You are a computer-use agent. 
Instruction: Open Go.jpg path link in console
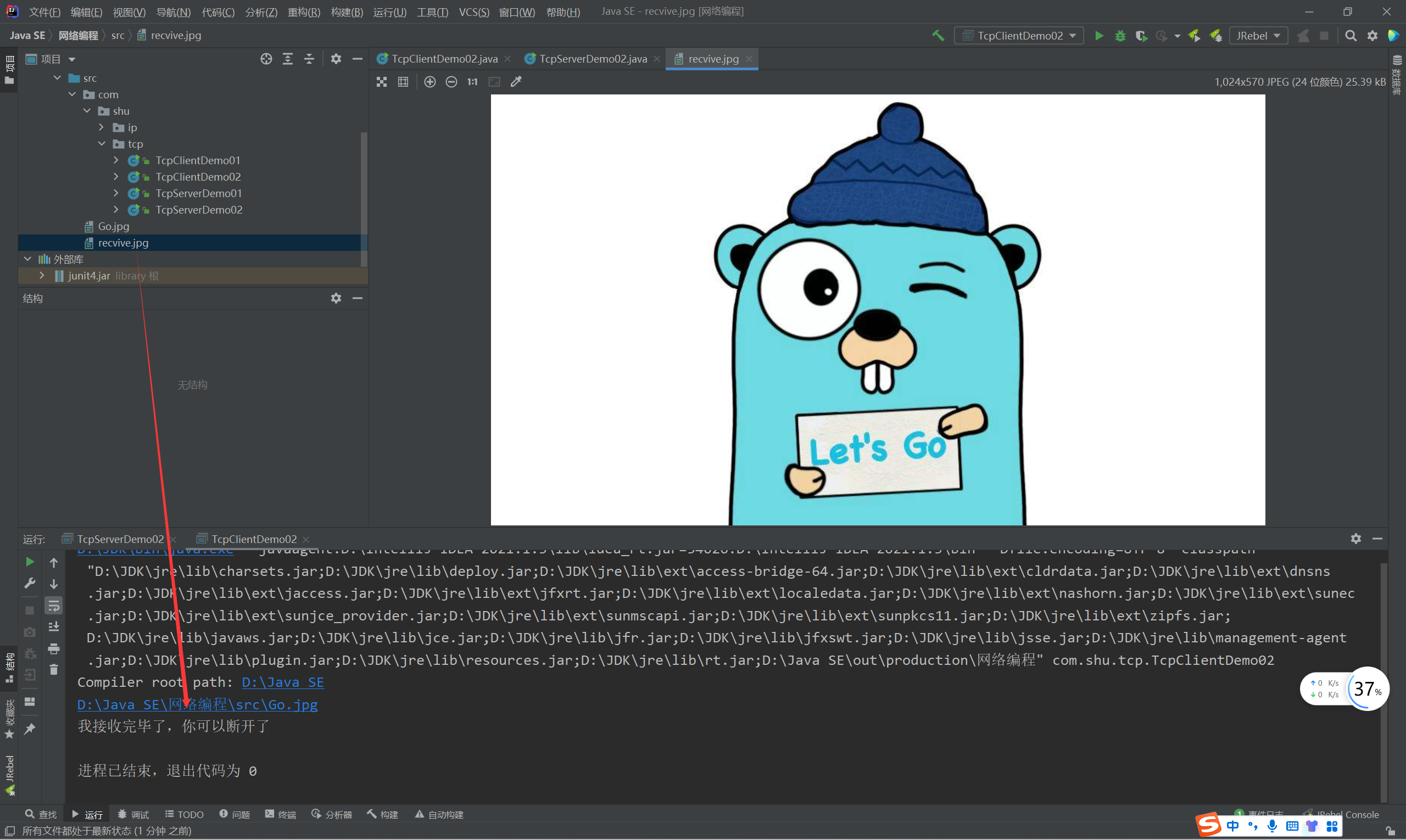pyautogui.click(x=198, y=705)
